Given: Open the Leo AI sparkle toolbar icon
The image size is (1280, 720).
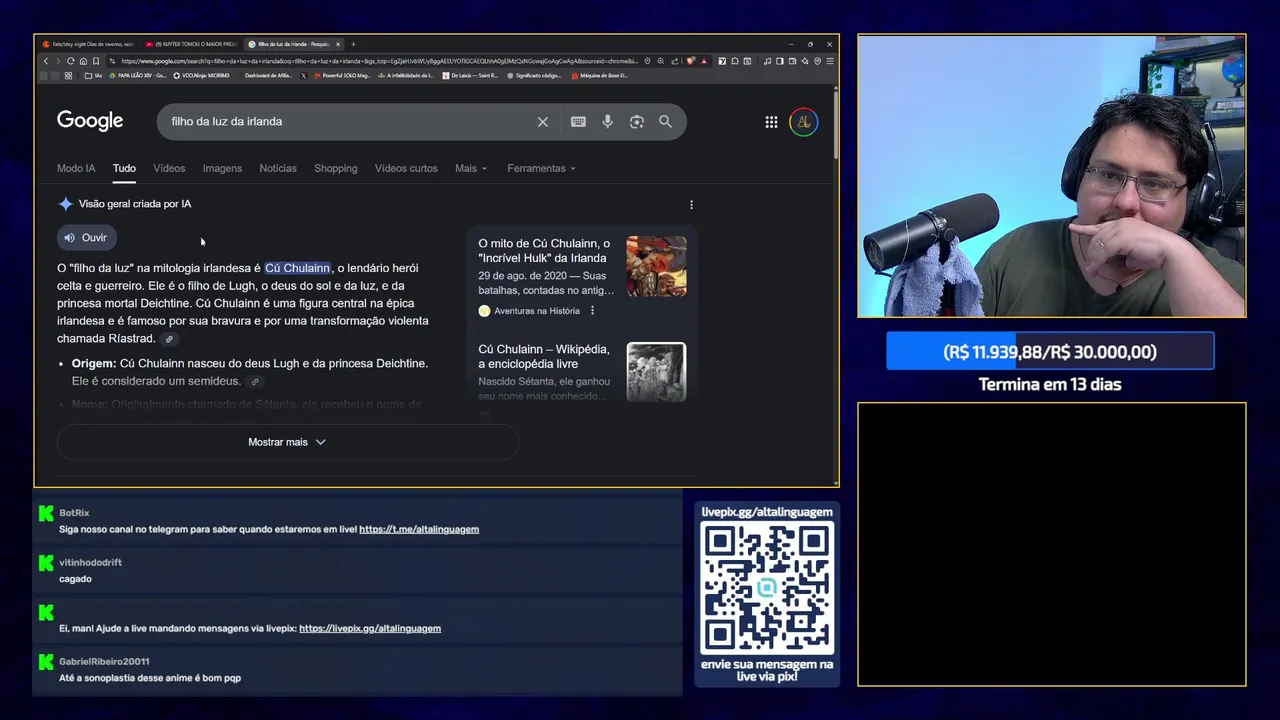Looking at the screenshot, I should (805, 61).
